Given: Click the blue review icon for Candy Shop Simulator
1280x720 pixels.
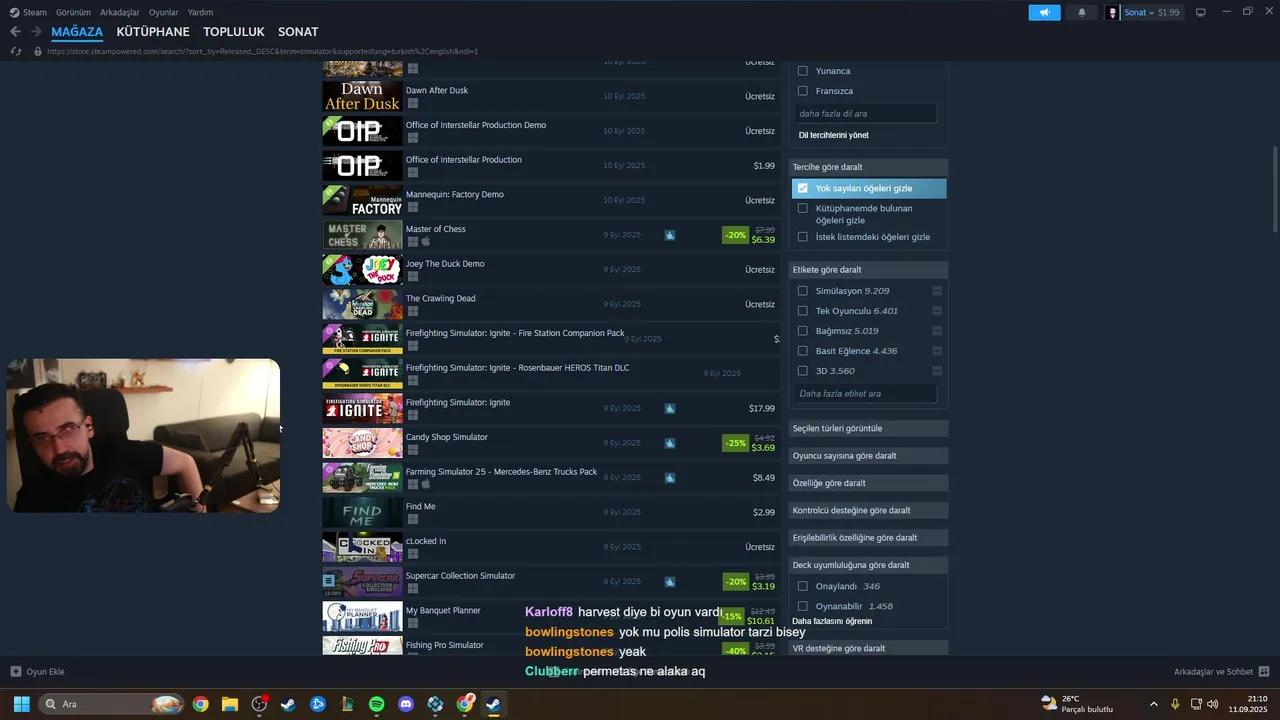Looking at the screenshot, I should click(x=669, y=443).
